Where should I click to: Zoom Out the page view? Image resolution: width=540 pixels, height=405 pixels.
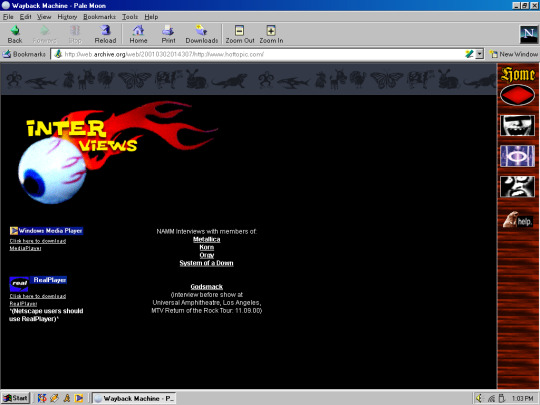(240, 34)
